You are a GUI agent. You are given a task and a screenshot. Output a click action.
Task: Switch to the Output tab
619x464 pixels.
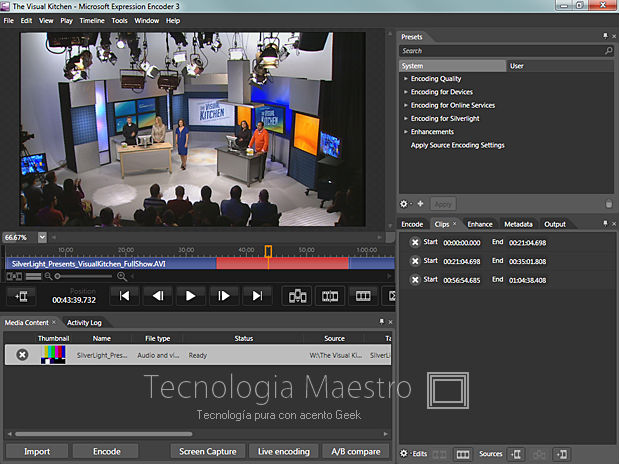coord(555,224)
